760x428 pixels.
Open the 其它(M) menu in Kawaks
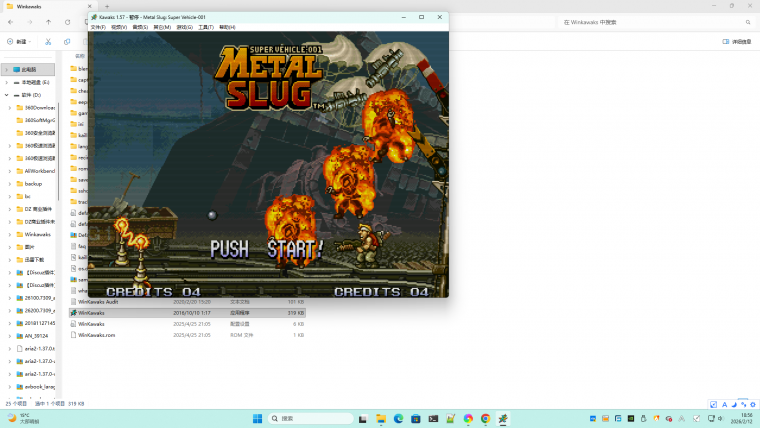(162, 27)
